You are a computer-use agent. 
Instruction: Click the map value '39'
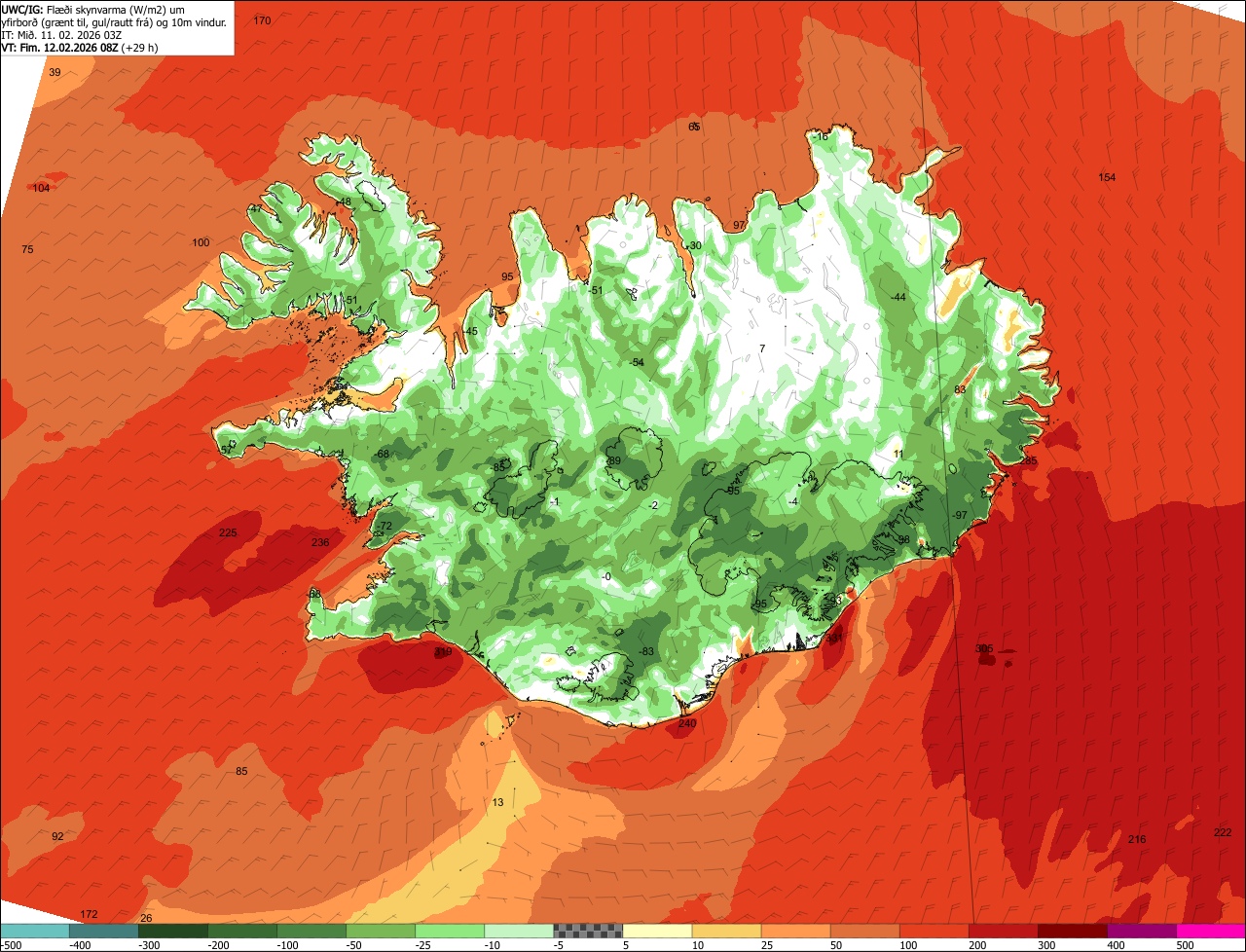point(55,73)
